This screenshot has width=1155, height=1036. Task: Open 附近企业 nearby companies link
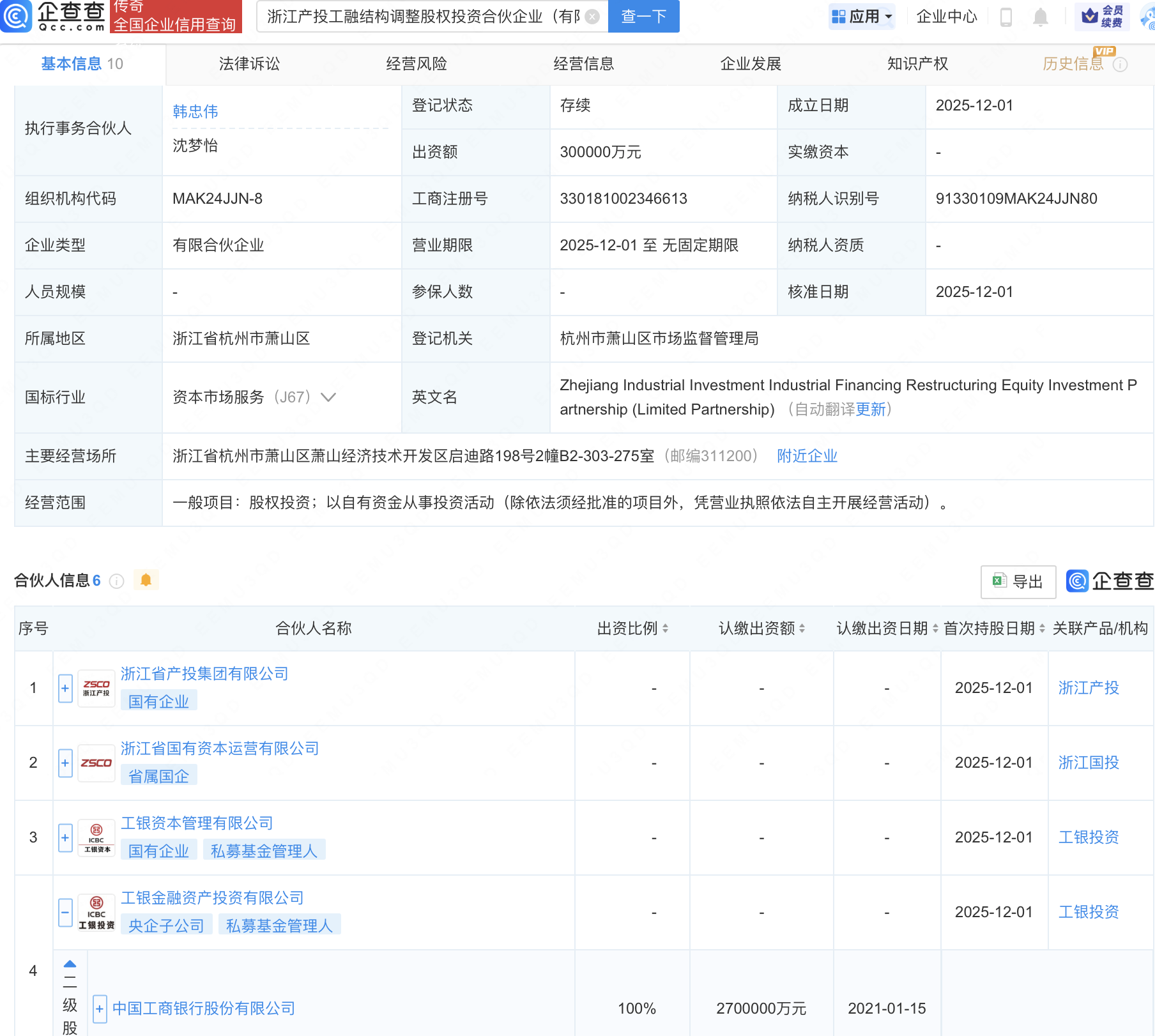coord(807,456)
